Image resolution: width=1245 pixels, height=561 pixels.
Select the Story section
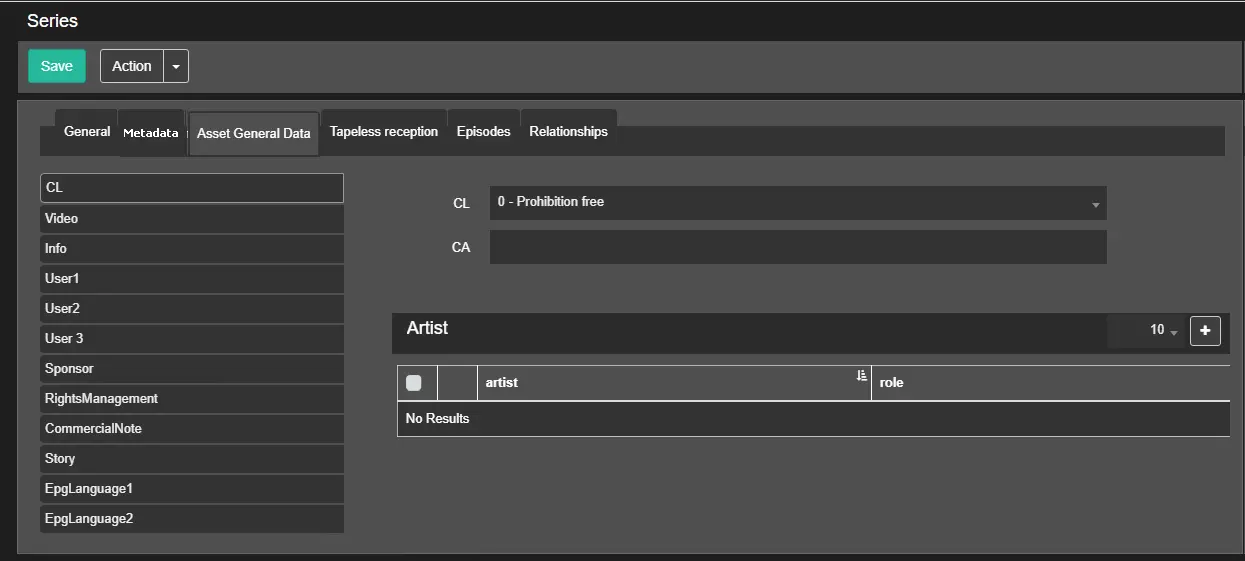point(192,458)
